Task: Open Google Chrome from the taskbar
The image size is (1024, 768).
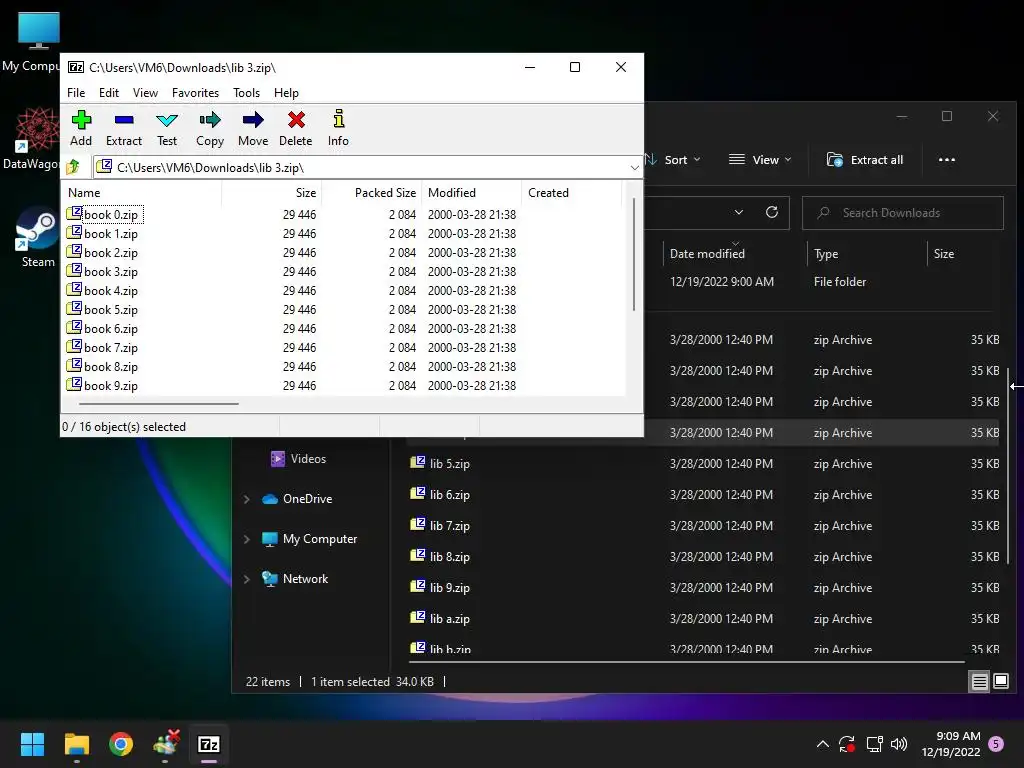Action: coord(121,744)
